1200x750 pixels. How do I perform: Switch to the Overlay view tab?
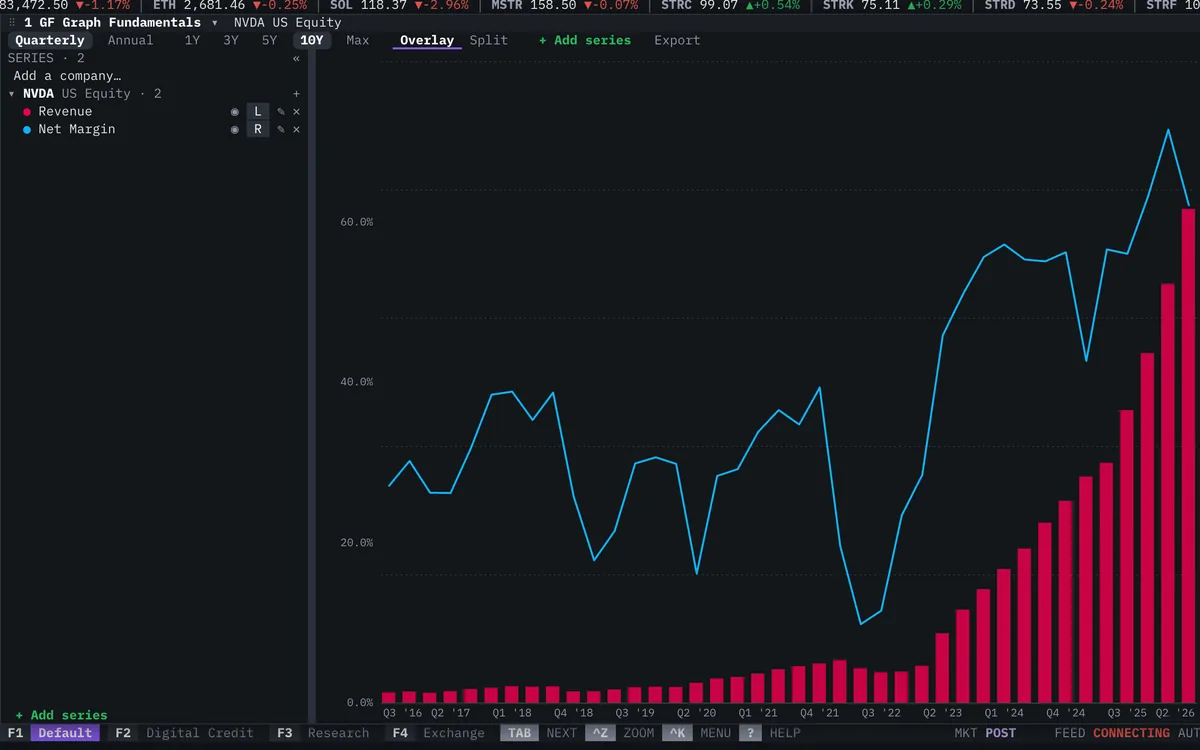pos(427,41)
